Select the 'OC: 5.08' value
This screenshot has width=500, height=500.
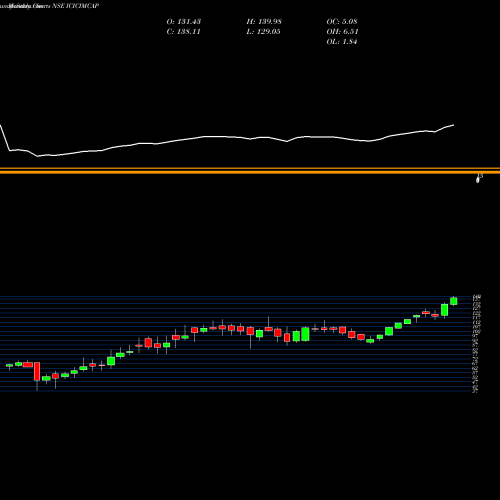coord(342,22)
